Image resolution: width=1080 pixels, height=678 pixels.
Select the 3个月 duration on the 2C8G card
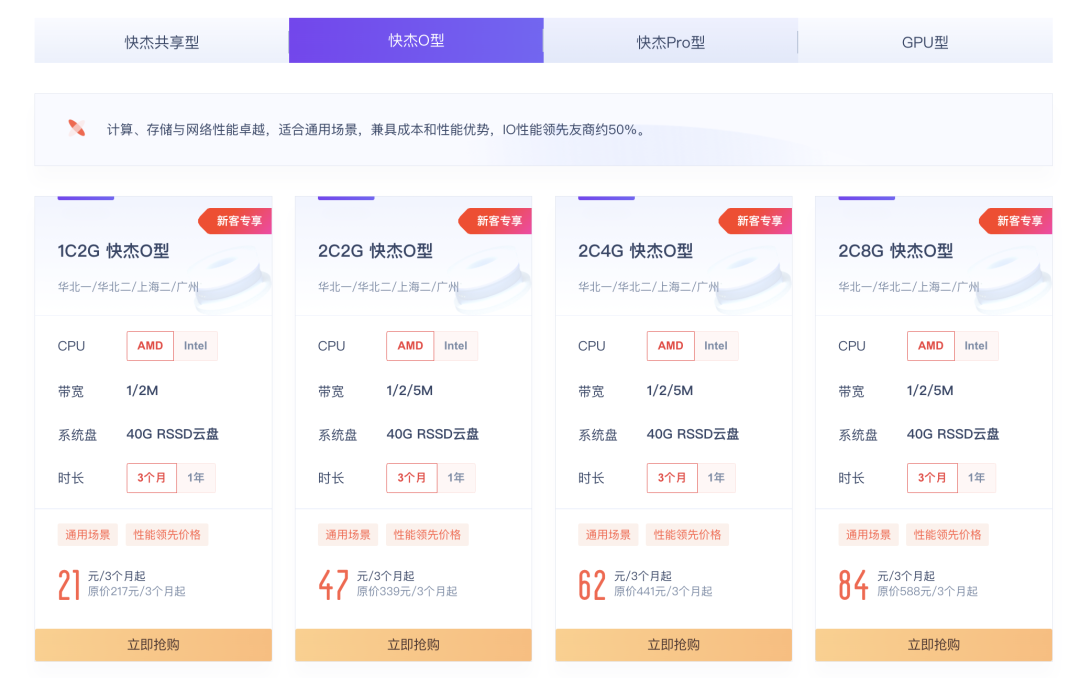[932, 477]
